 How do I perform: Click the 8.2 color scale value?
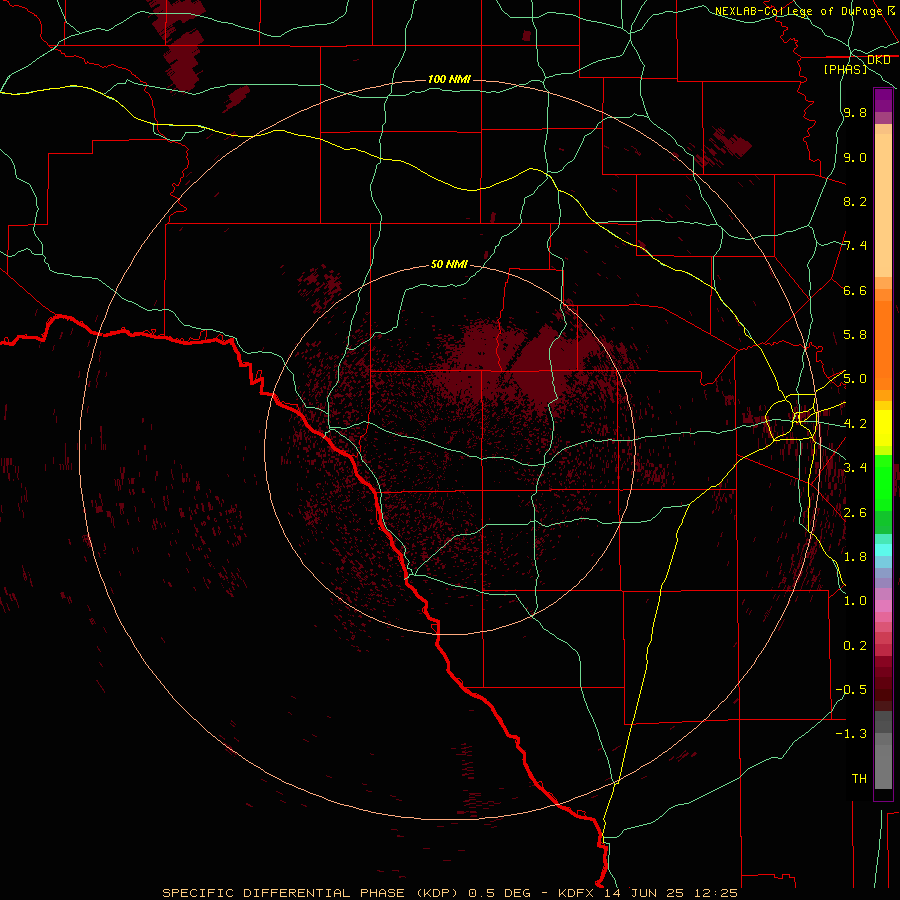pos(855,201)
